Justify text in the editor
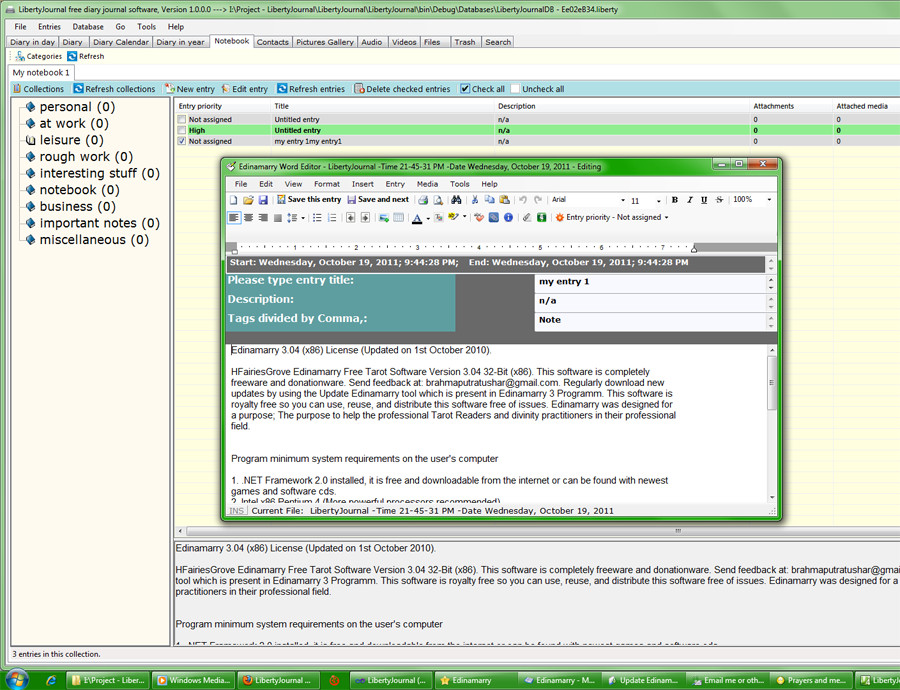The height and width of the screenshot is (690, 900). pyautogui.click(x=278, y=218)
